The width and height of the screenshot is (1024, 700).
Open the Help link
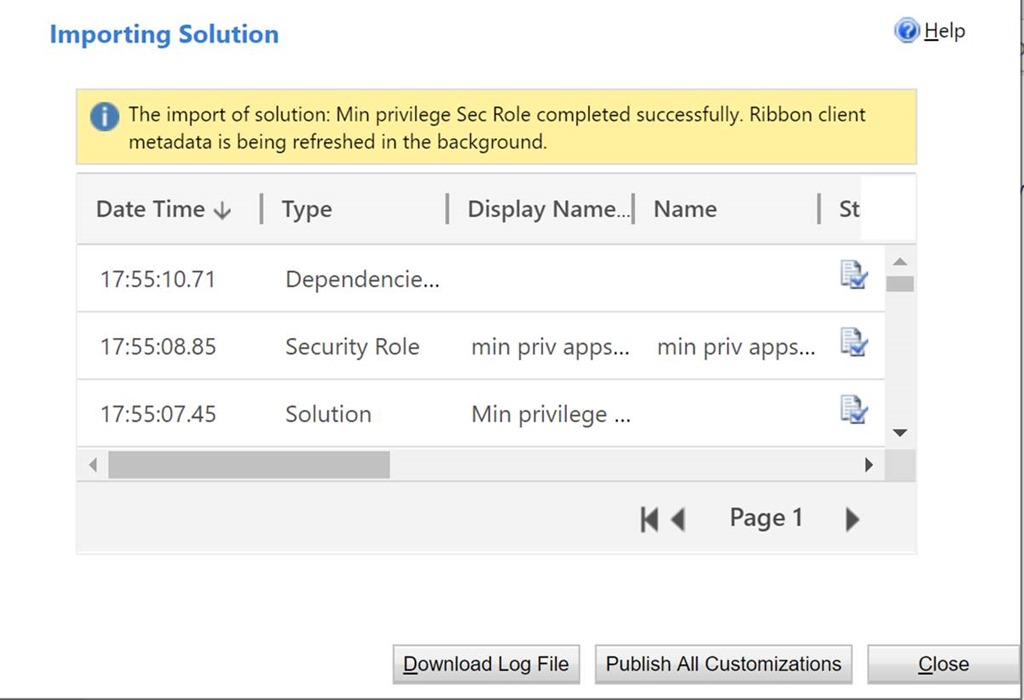[944, 31]
